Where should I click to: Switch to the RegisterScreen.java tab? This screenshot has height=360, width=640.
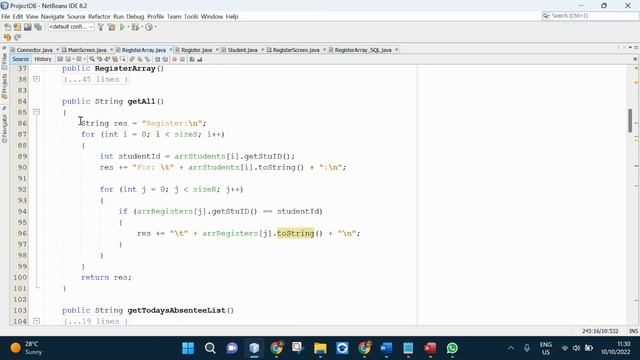tap(296, 50)
